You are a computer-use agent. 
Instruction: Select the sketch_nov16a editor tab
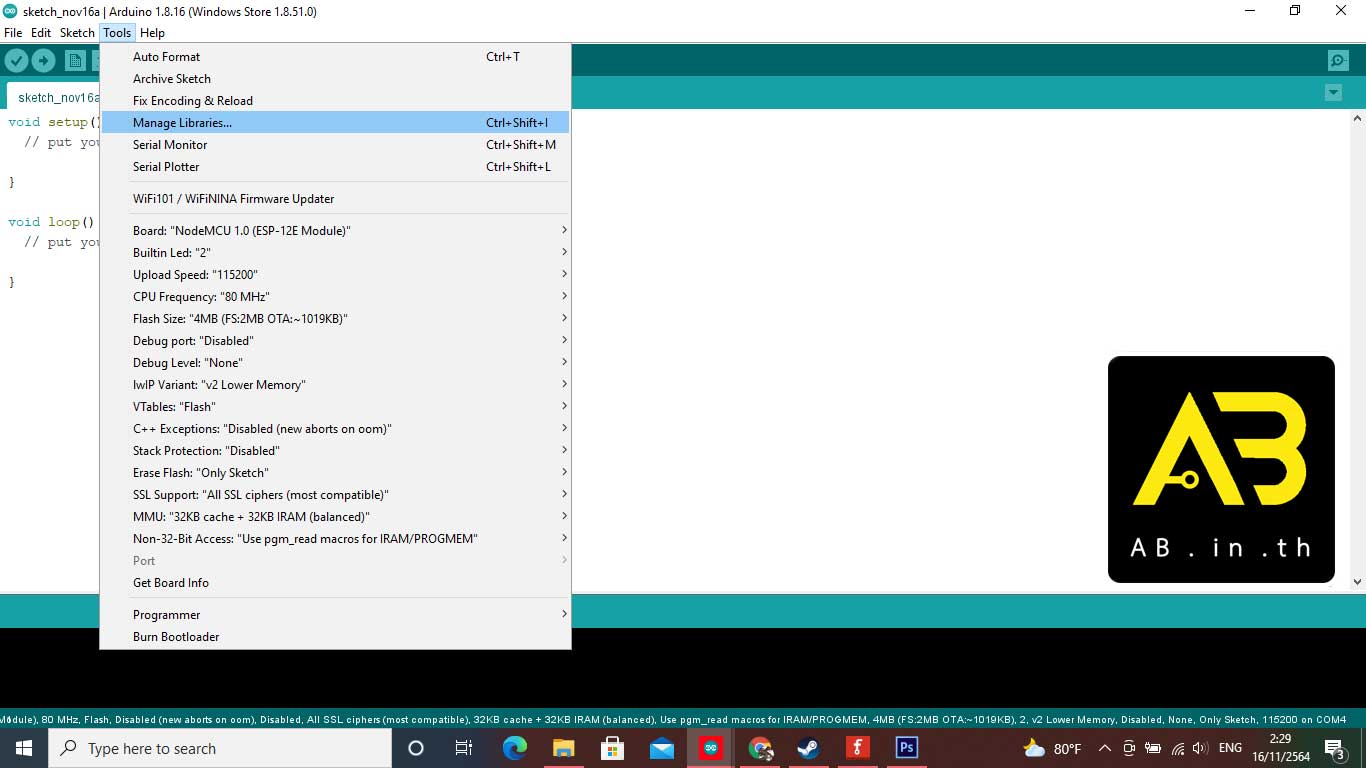click(x=54, y=97)
